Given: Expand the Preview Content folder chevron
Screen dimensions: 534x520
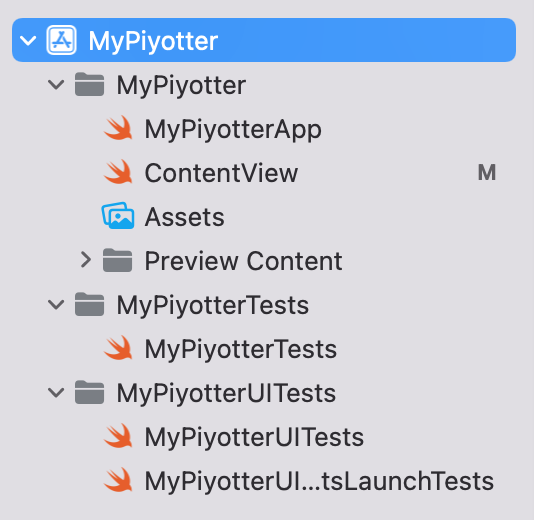Looking at the screenshot, I should click(86, 260).
